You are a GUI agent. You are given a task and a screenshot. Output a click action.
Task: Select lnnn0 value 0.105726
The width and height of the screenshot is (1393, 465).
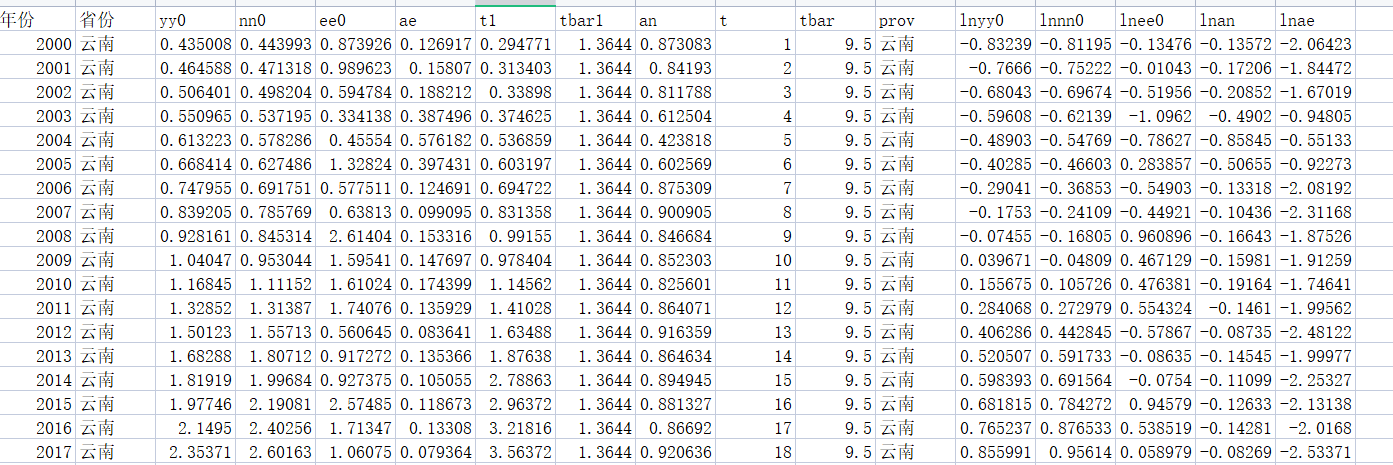click(x=1076, y=284)
